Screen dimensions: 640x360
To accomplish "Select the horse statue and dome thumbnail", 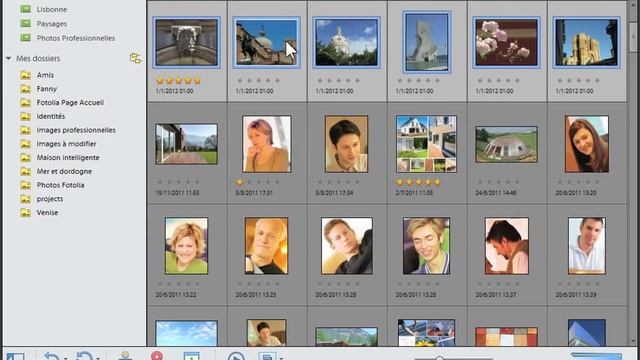I will tap(266, 42).
